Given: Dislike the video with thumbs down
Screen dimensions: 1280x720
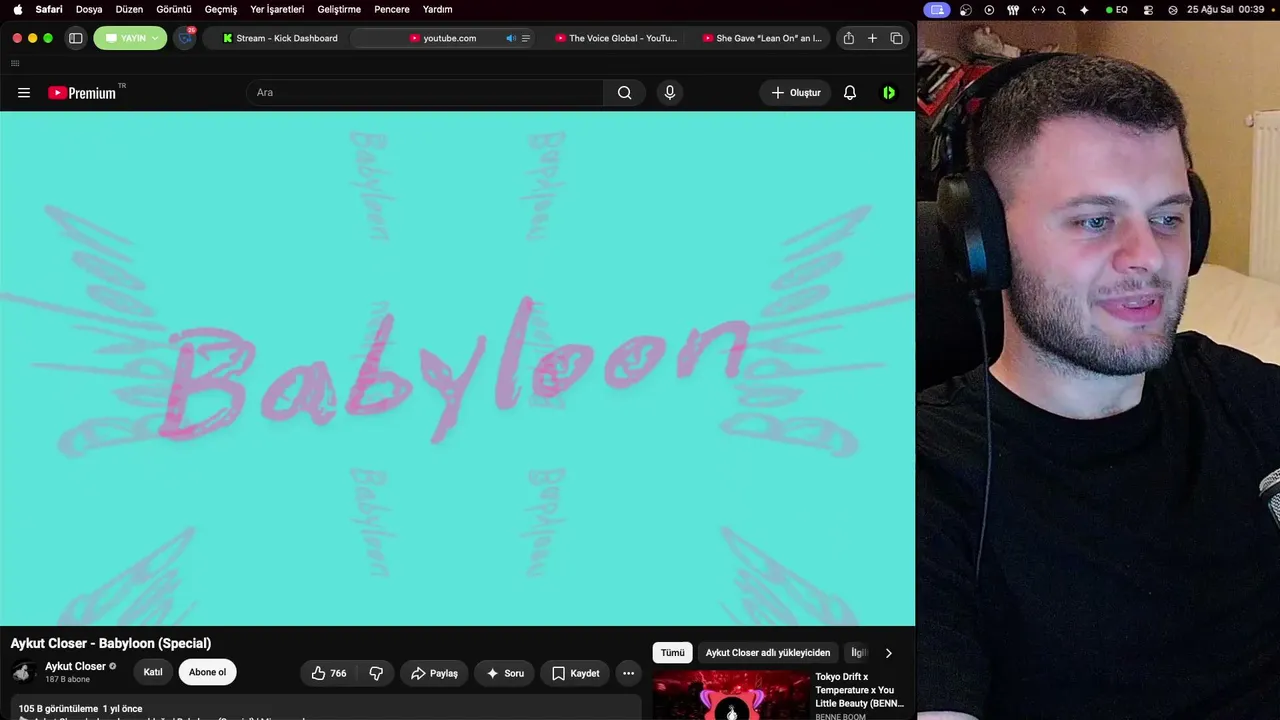Looking at the screenshot, I should (x=376, y=673).
